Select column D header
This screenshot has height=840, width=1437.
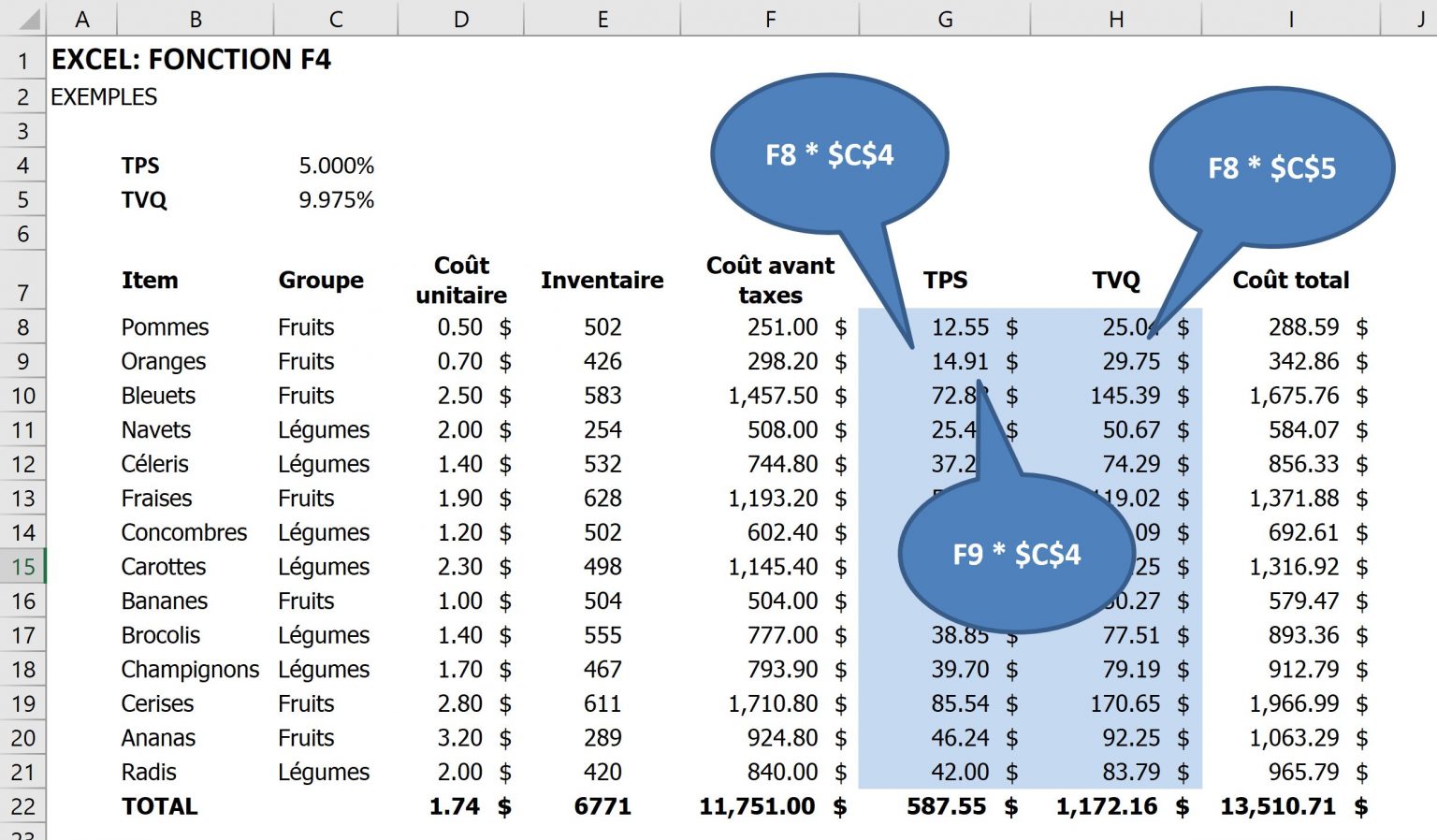pyautogui.click(x=461, y=19)
